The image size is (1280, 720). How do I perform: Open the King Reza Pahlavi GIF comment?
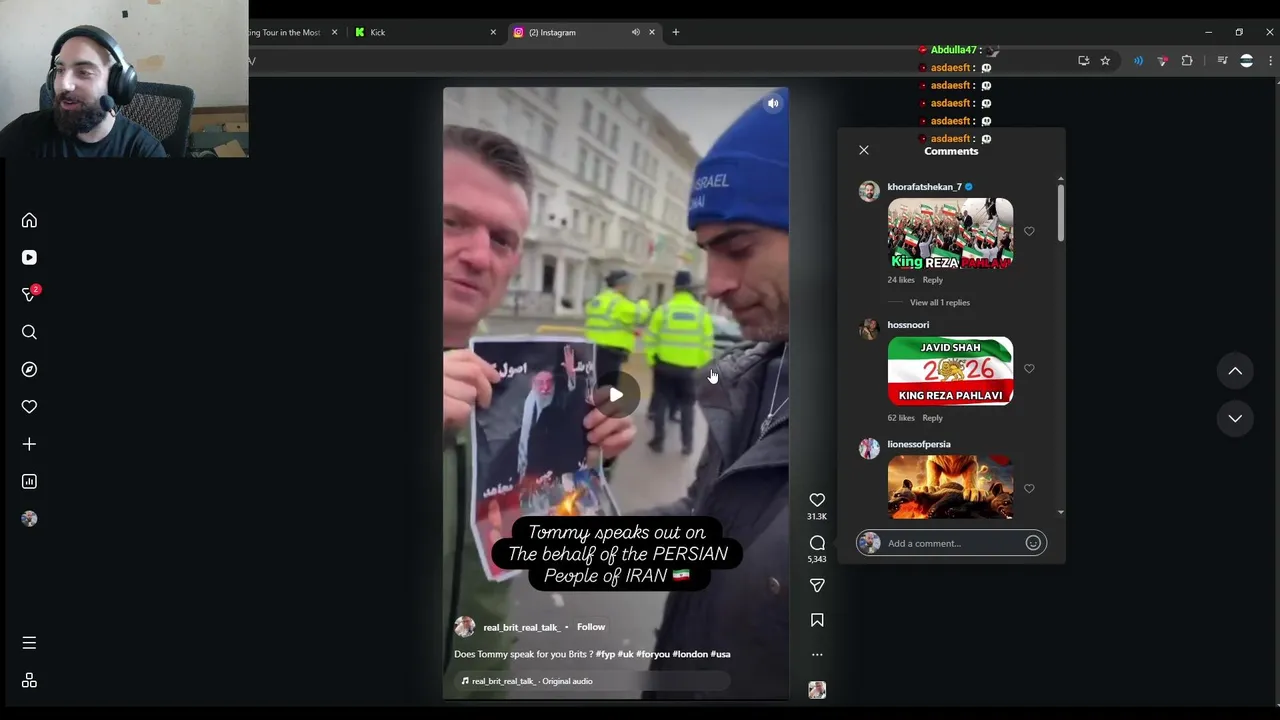[950, 234]
